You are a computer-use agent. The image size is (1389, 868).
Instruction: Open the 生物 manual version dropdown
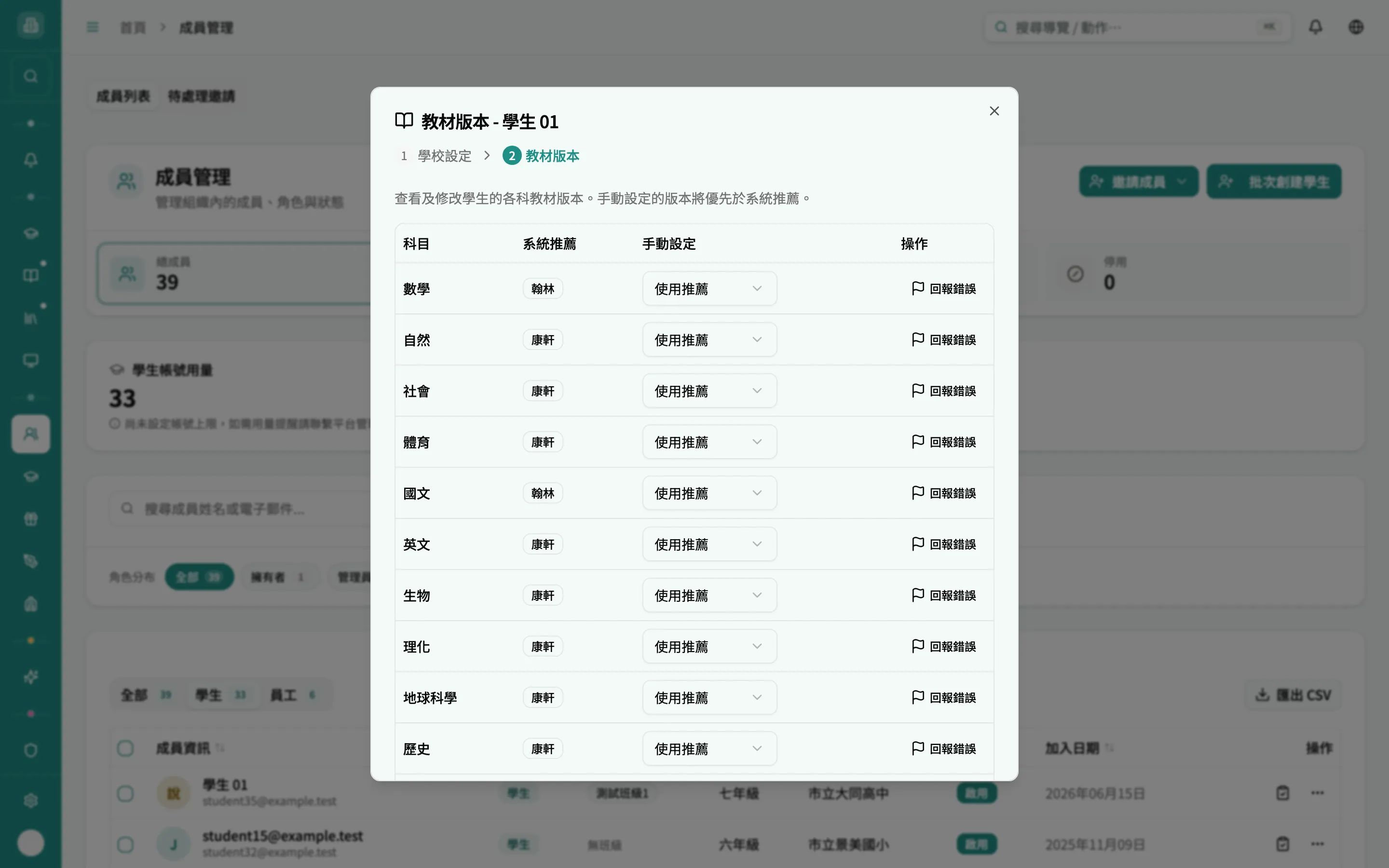coord(709,596)
